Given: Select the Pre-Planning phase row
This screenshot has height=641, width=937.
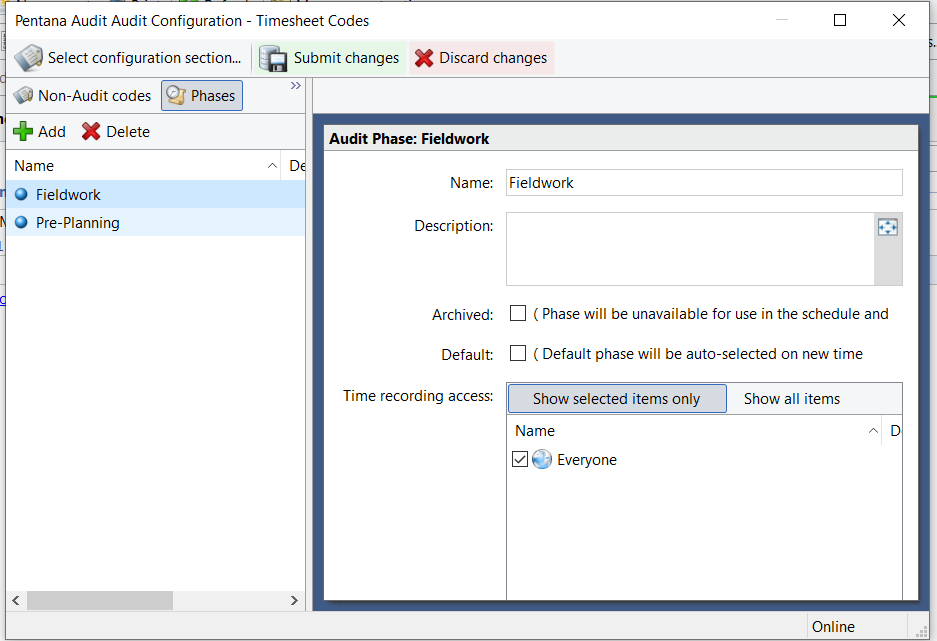Looking at the screenshot, I should pos(155,223).
